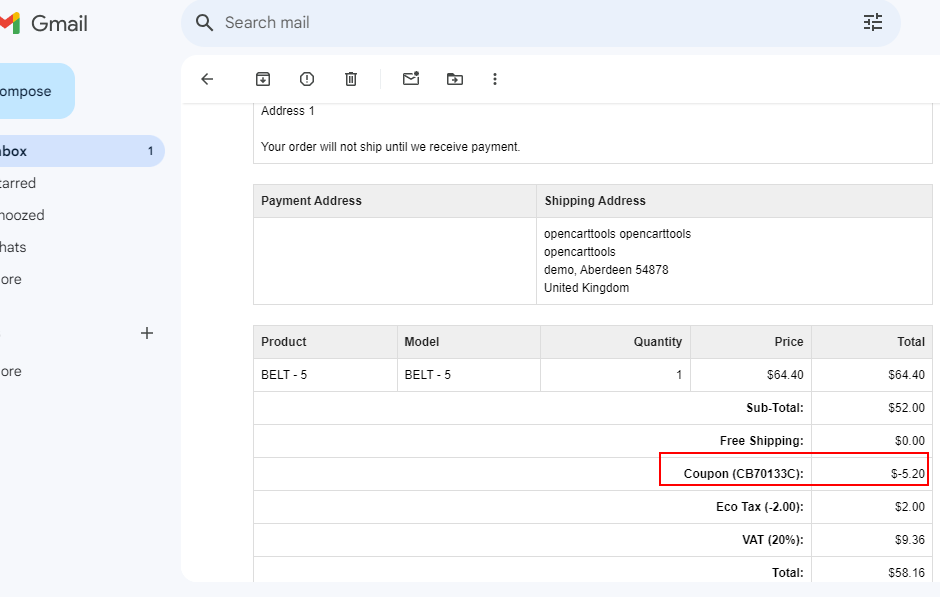Type in the Search mail field
This screenshot has width=940, height=597.
[530, 23]
